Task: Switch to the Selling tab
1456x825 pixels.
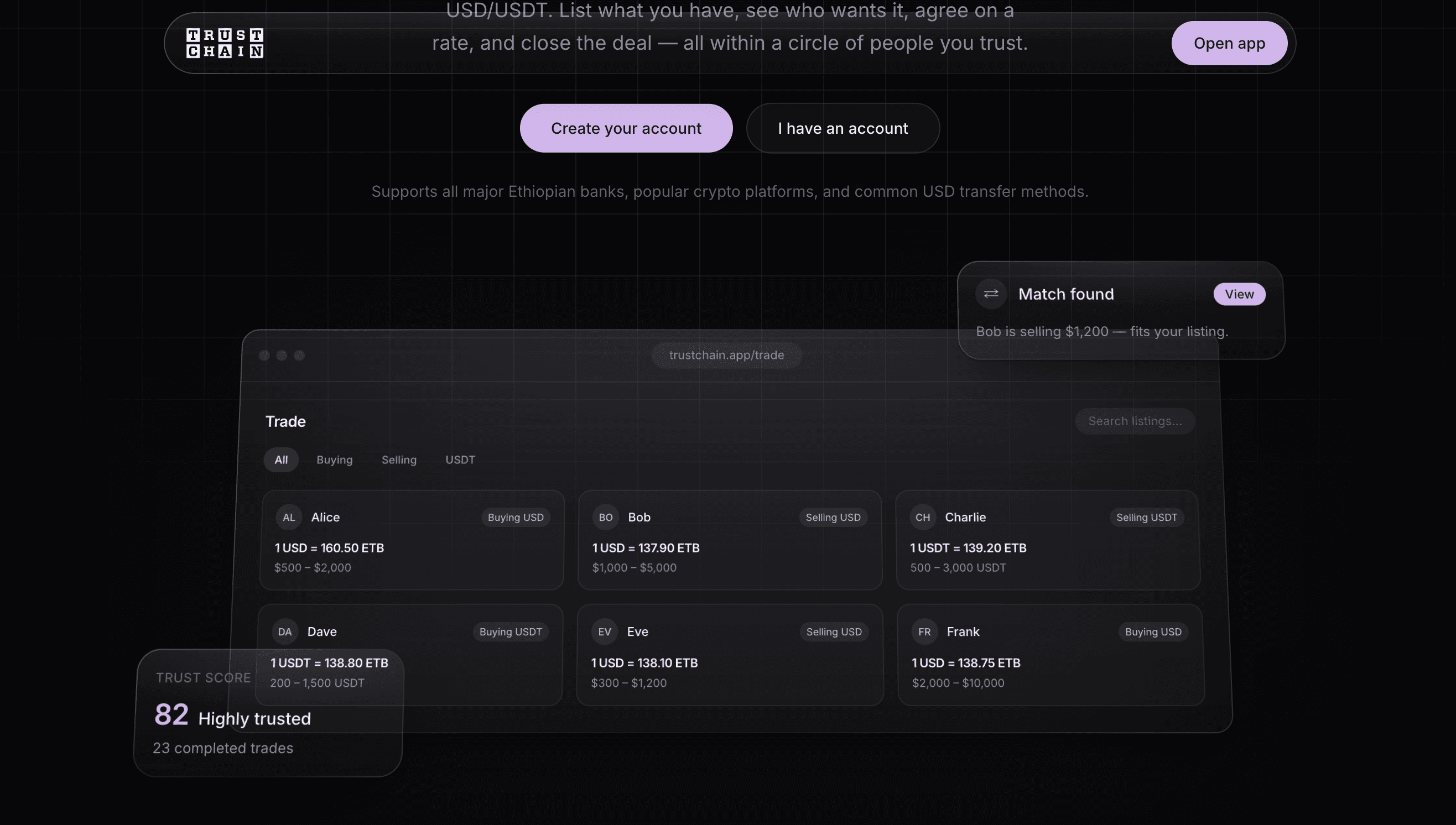Action: 399,460
